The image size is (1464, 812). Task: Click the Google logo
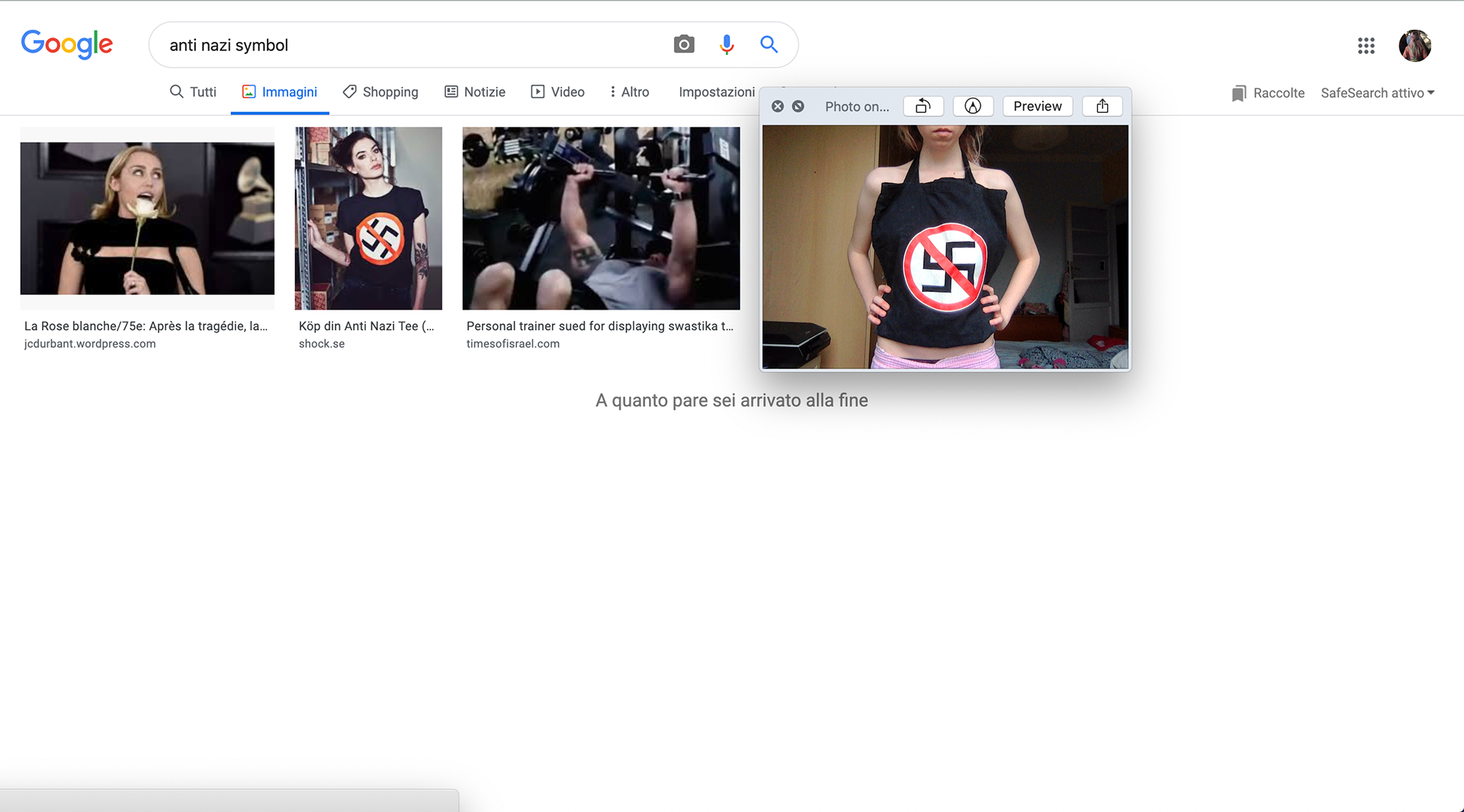click(67, 44)
